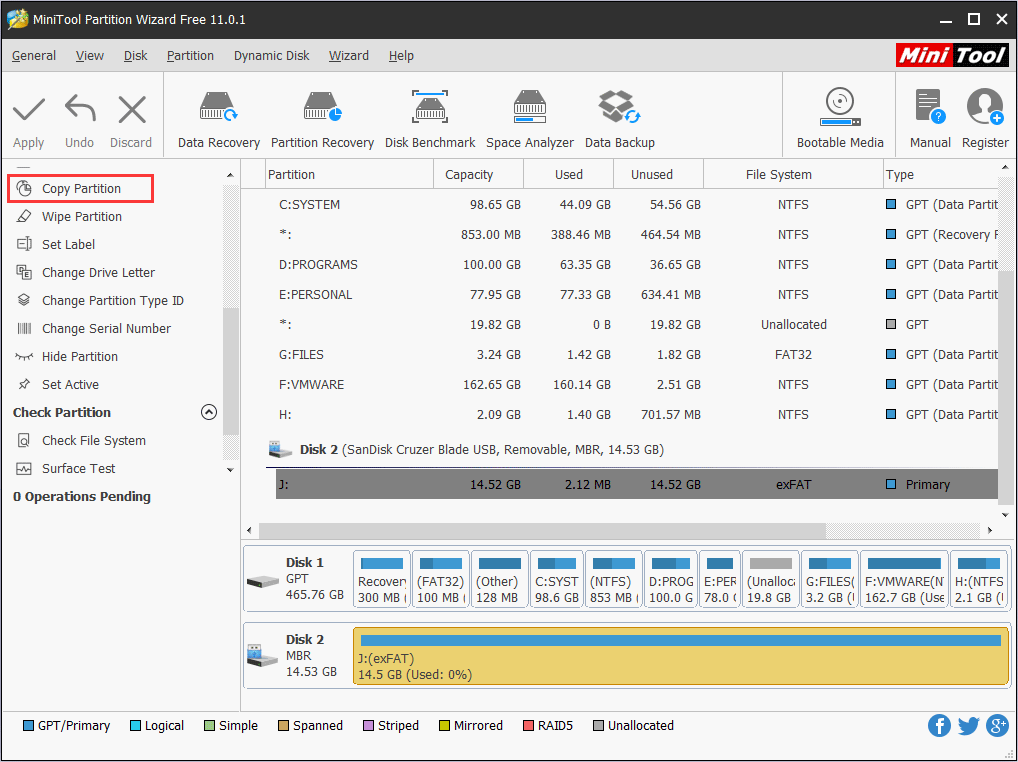Image resolution: width=1018 pixels, height=762 pixels.
Task: Click the Unallocated 19.8 GB block in disk map
Action: [771, 579]
